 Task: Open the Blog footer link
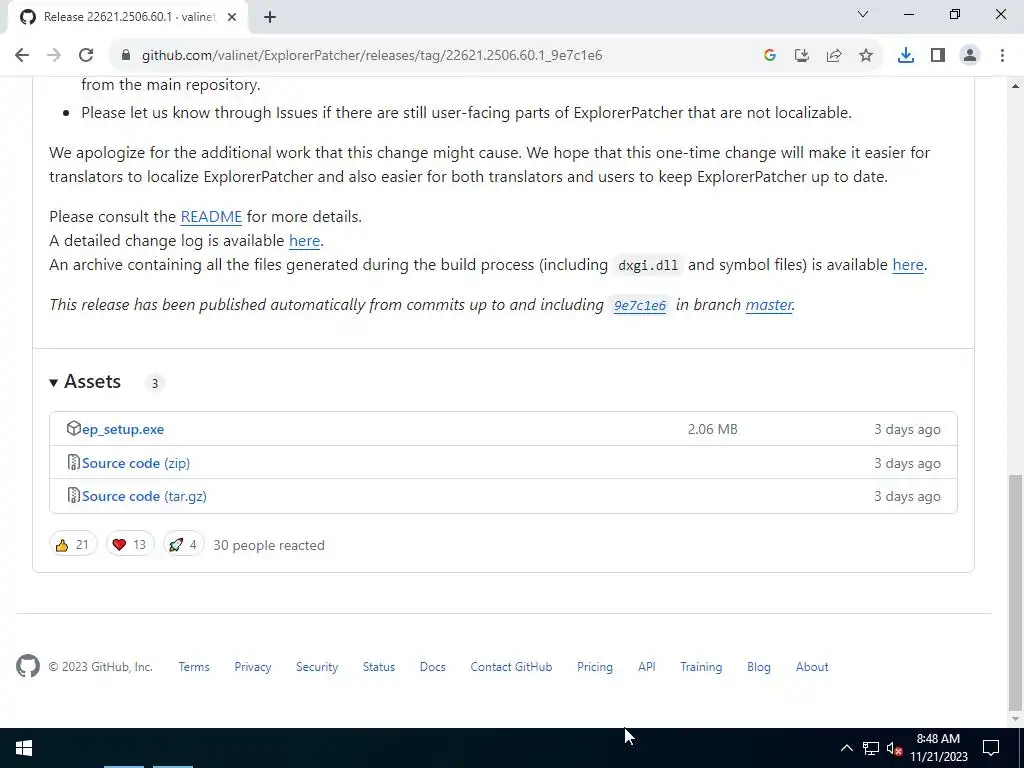click(x=759, y=667)
